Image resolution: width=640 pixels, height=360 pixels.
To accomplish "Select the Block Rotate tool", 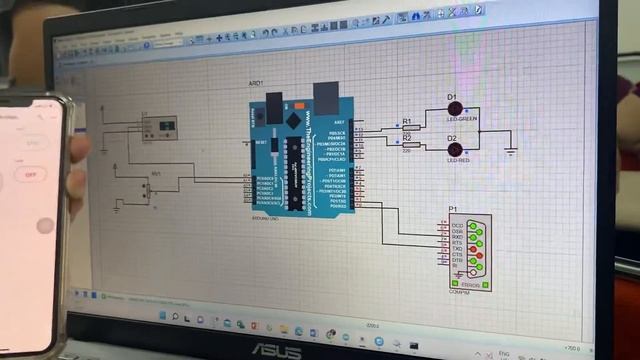I will [334, 26].
